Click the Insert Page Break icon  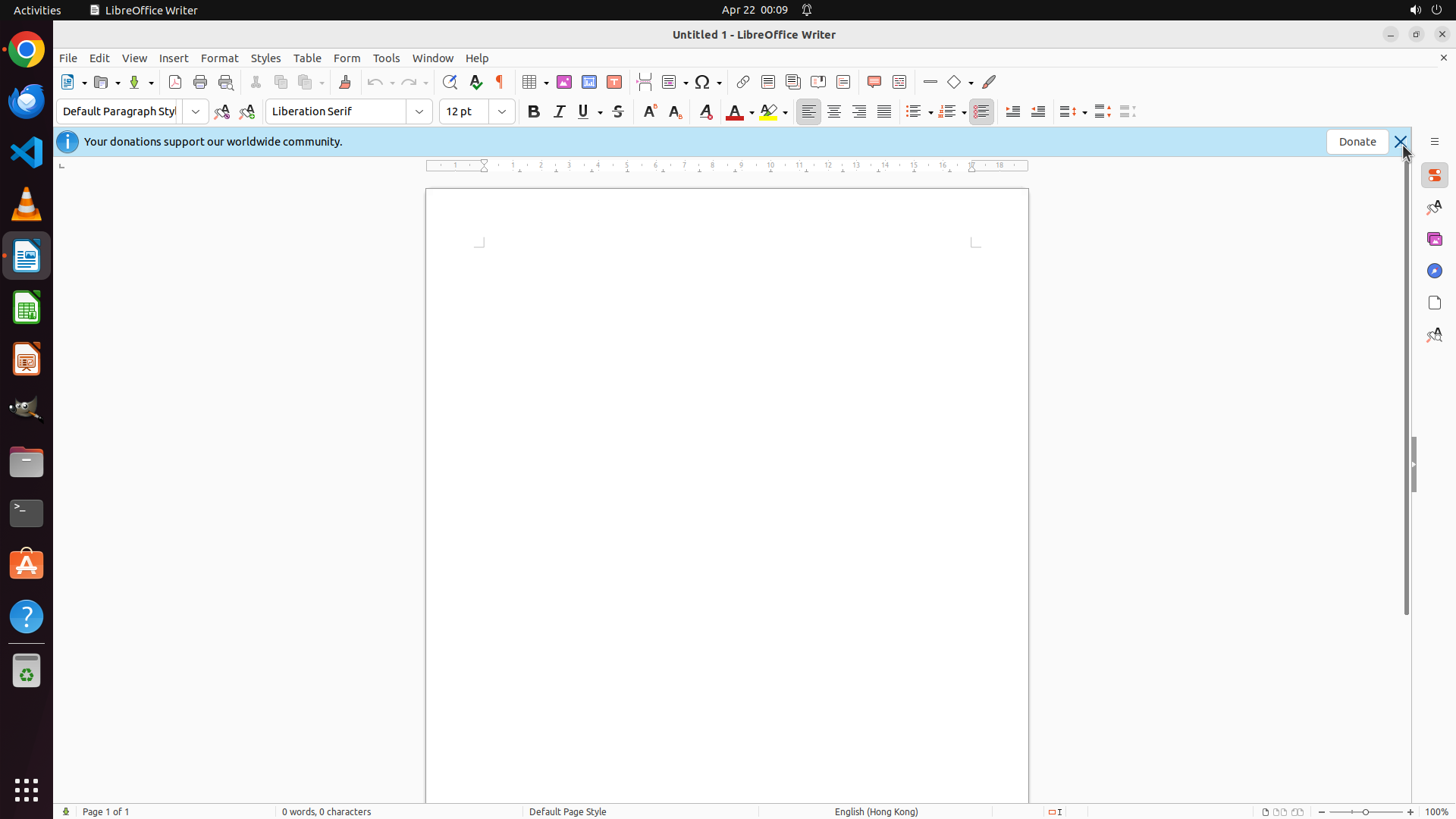645,82
